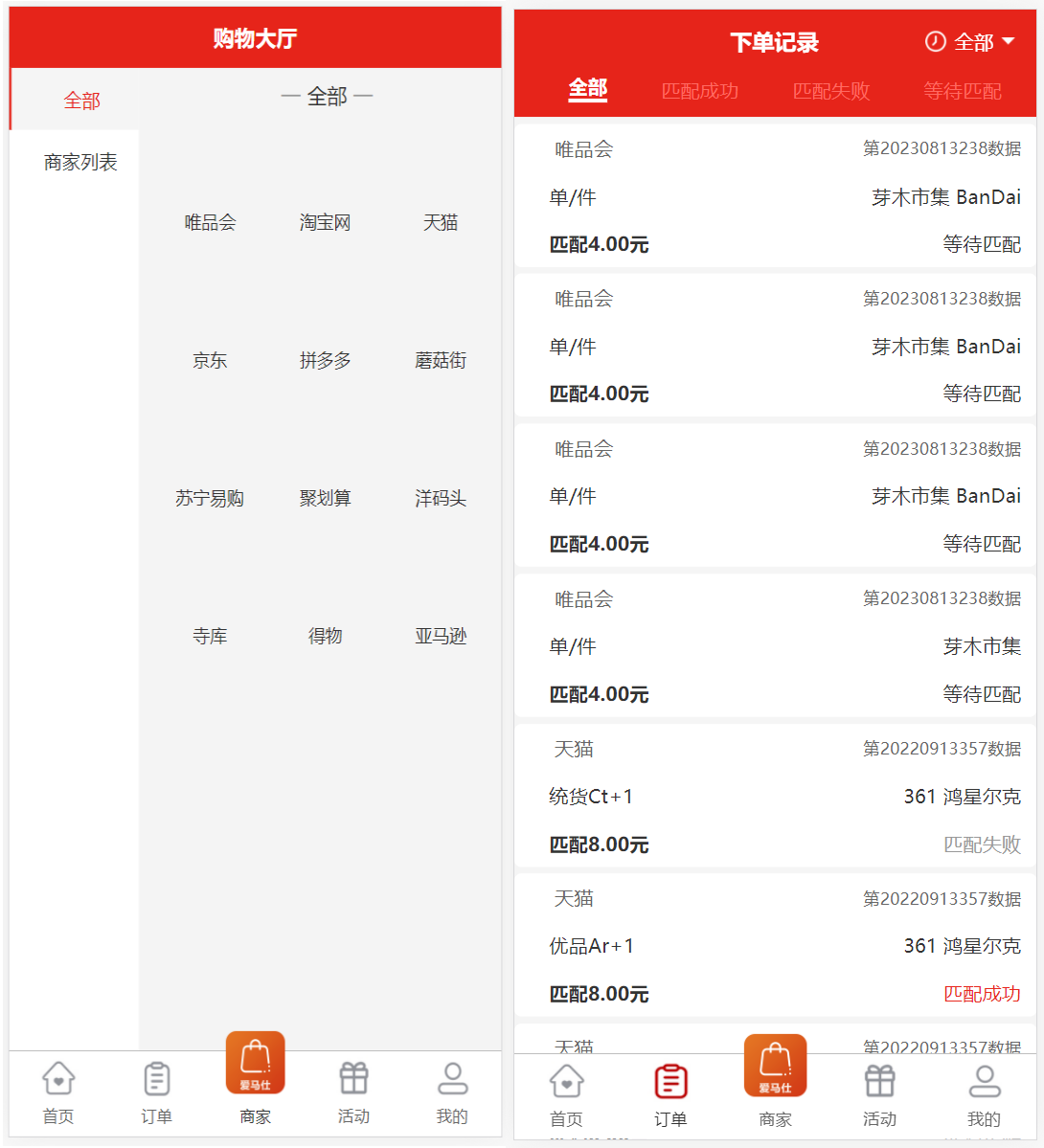Switch to the 匹配失败 tab
This screenshot has width=1044, height=1148.
coord(831,91)
